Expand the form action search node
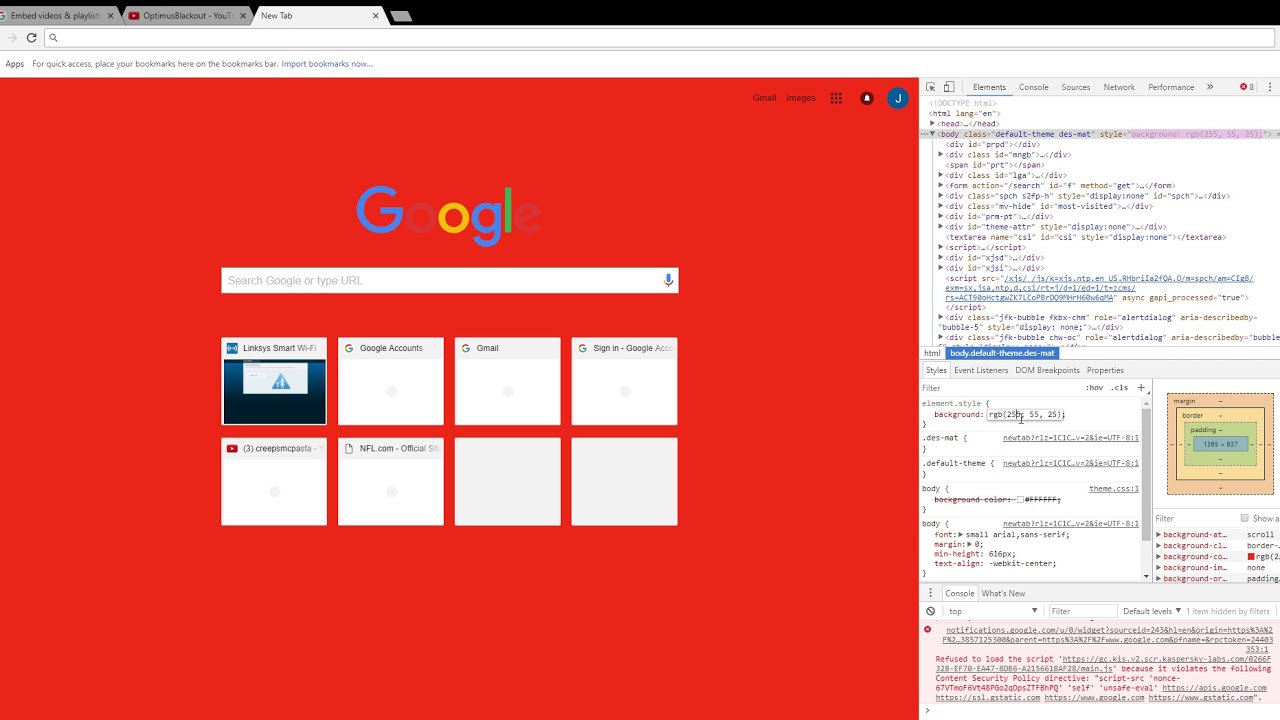This screenshot has width=1280, height=720. (x=941, y=186)
